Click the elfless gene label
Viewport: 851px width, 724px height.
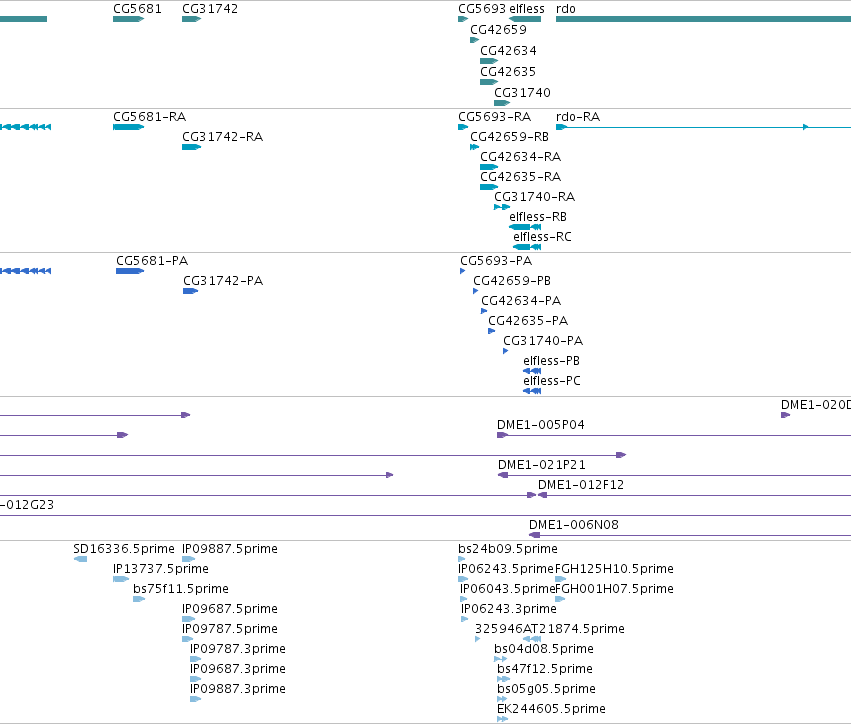527,9
